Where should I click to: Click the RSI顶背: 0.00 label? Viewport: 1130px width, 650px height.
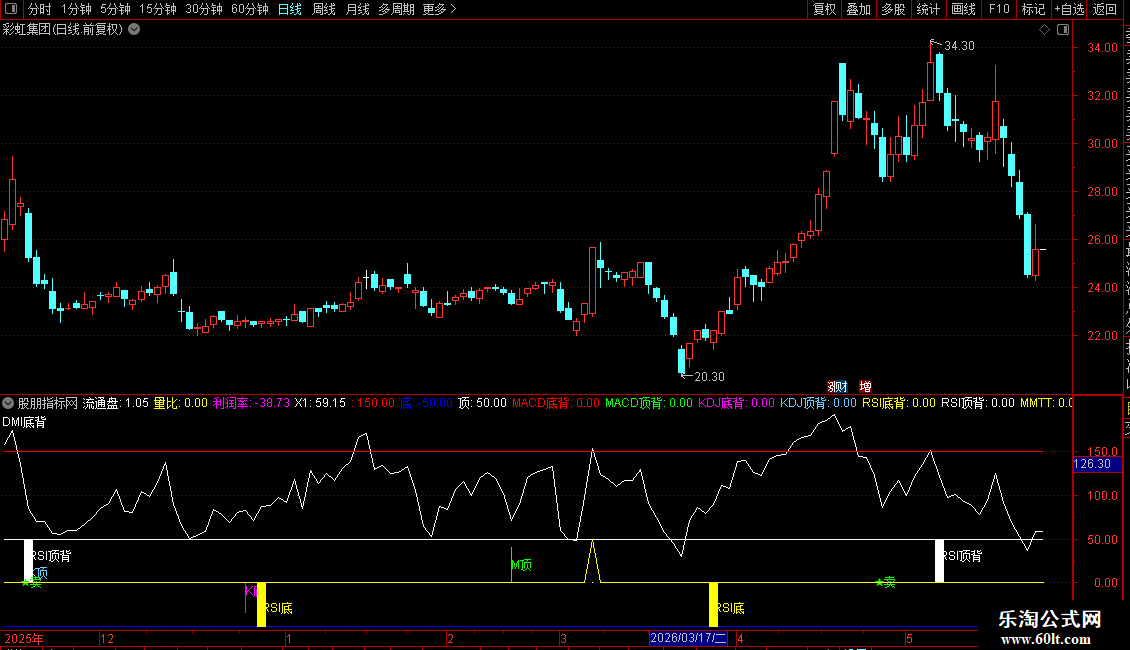click(978, 403)
